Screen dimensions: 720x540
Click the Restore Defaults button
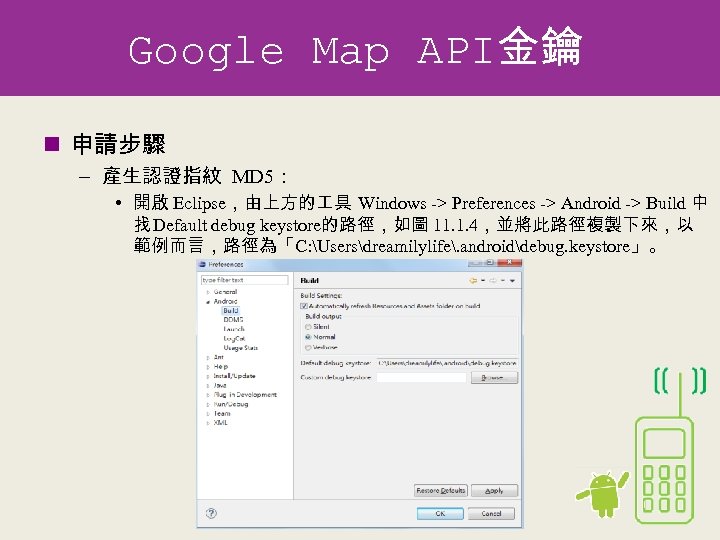point(441,491)
